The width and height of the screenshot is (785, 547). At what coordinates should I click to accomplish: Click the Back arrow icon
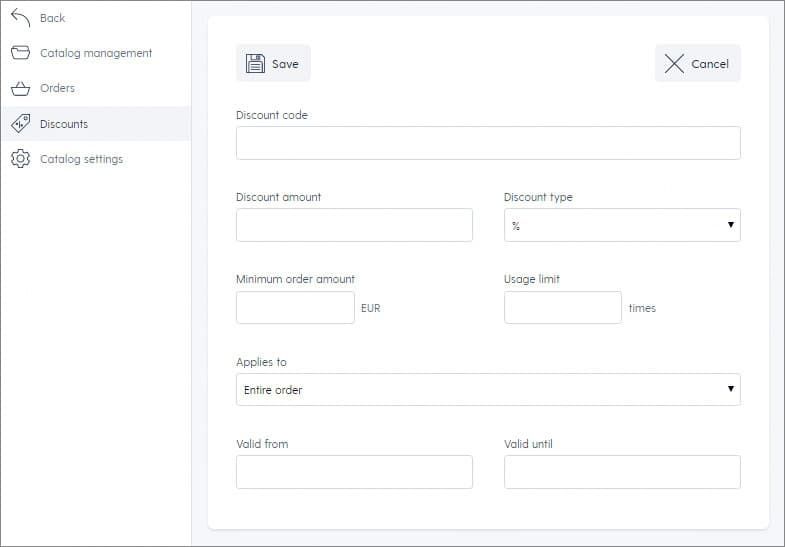(x=21, y=18)
